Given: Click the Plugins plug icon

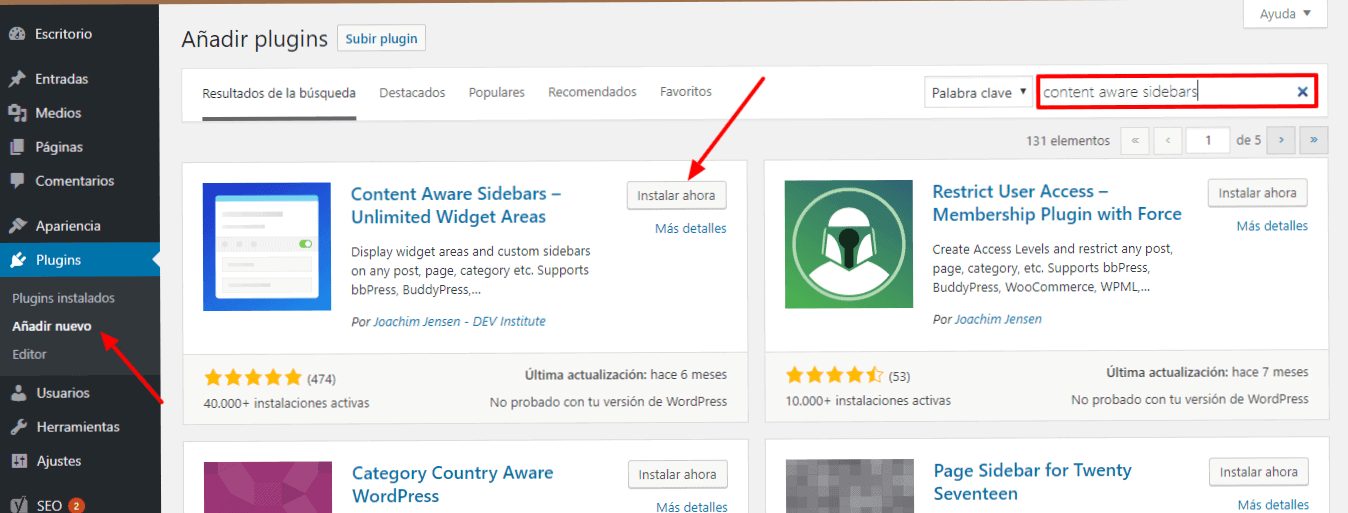Looking at the screenshot, I should tap(17, 260).
